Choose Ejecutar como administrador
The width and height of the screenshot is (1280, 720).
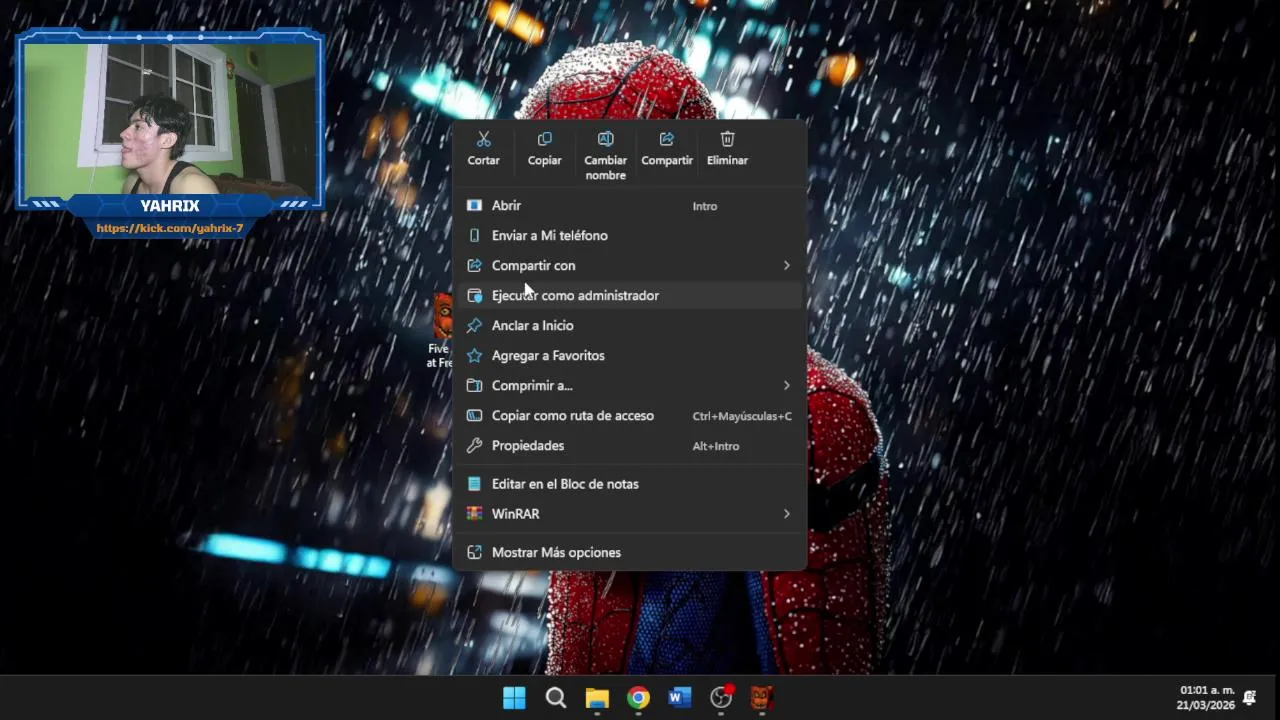pos(630,296)
